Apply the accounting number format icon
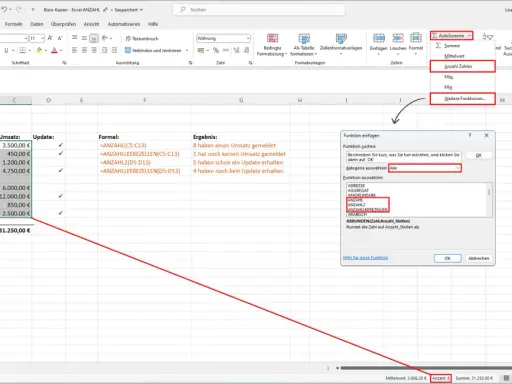 pyautogui.click(x=201, y=50)
